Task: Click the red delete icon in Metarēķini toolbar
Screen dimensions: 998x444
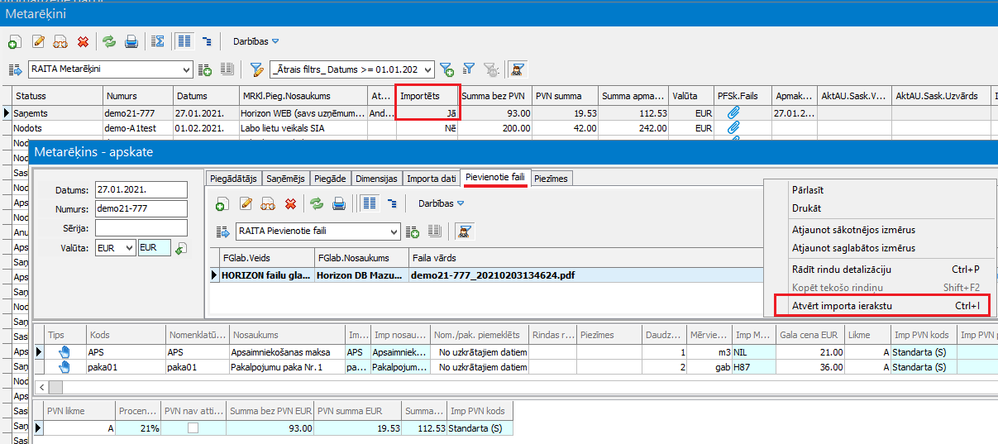Action: point(83,42)
